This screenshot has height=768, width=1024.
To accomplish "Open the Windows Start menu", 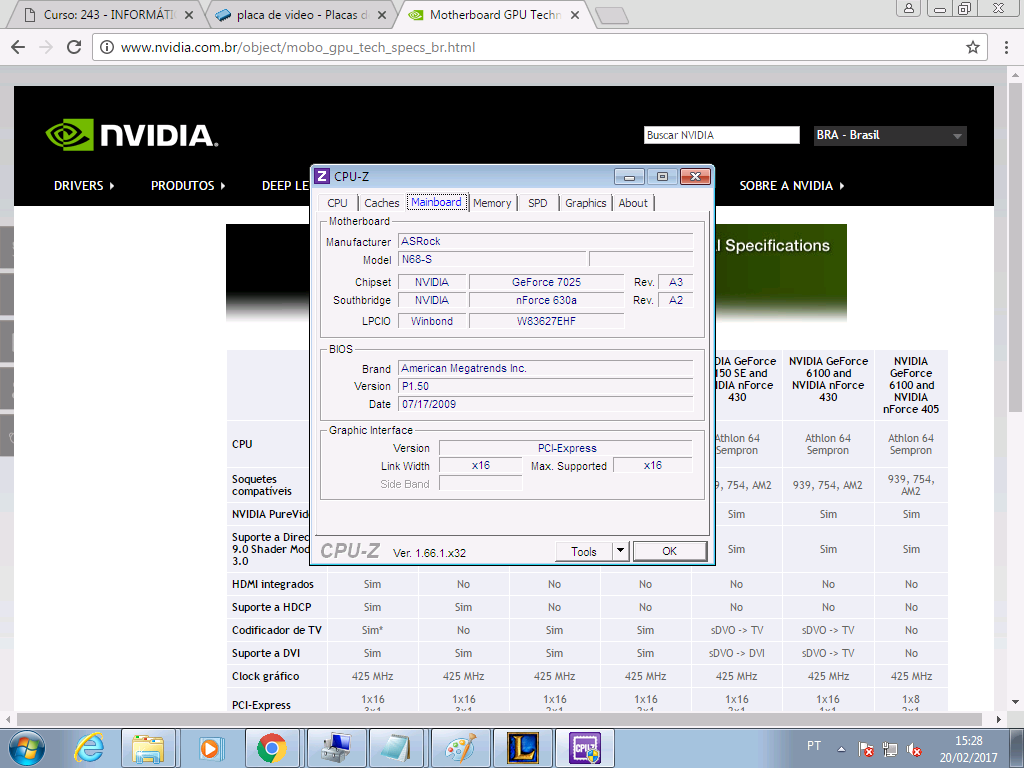I will pyautogui.click(x=26, y=748).
